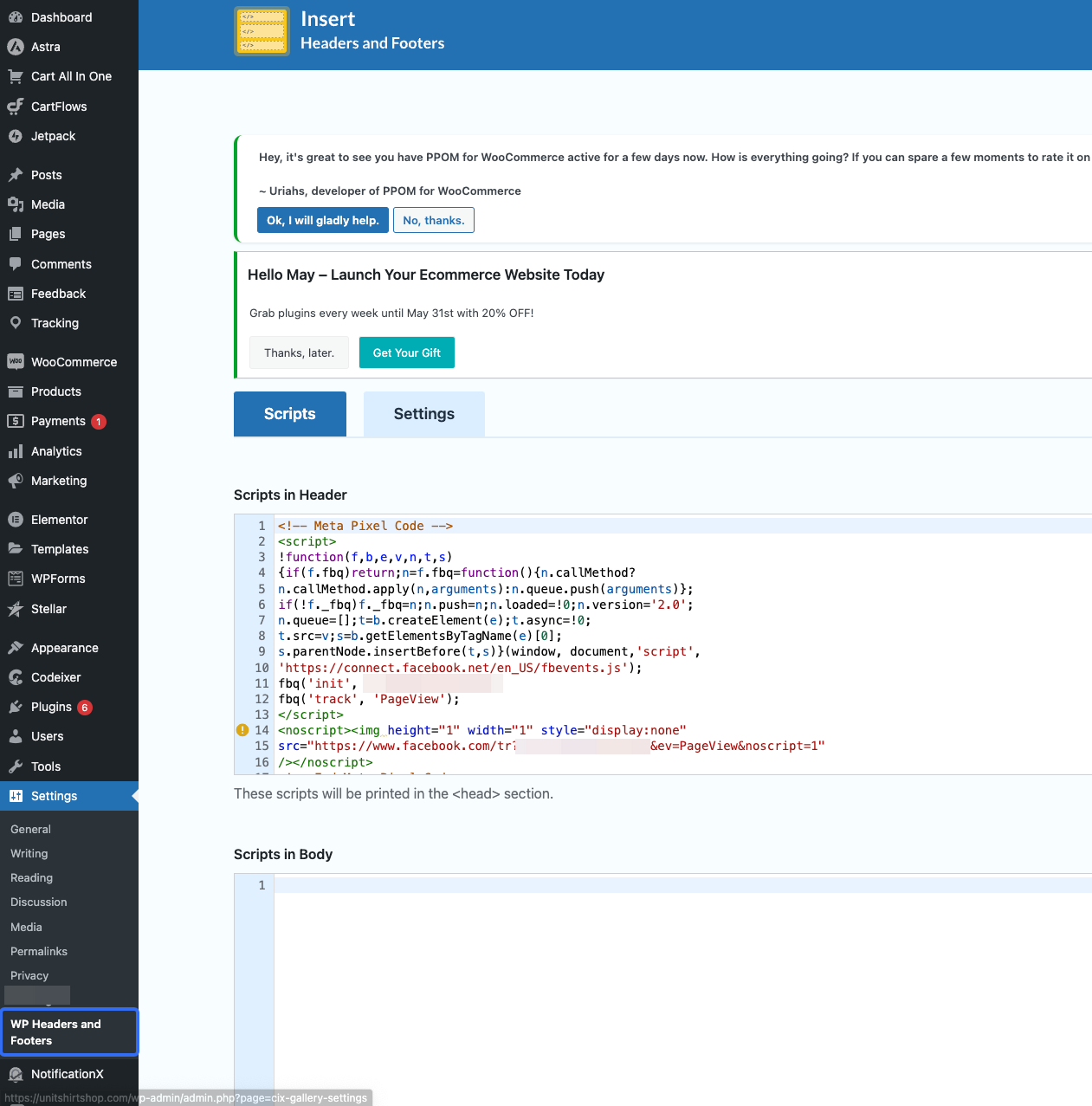Click the Media library icon
This screenshot has height=1106, width=1092.
16,204
